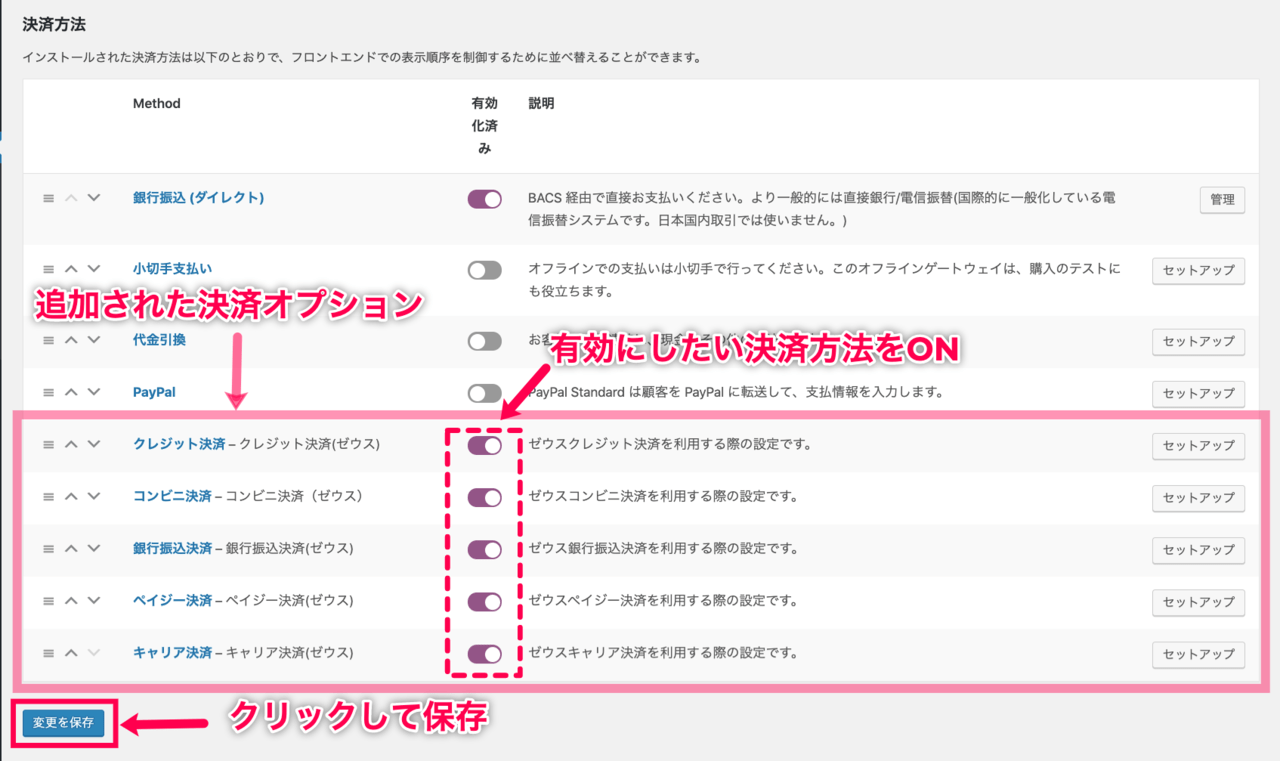
Task: Move 銀行振込決済 up with arrow
Action: point(71,548)
